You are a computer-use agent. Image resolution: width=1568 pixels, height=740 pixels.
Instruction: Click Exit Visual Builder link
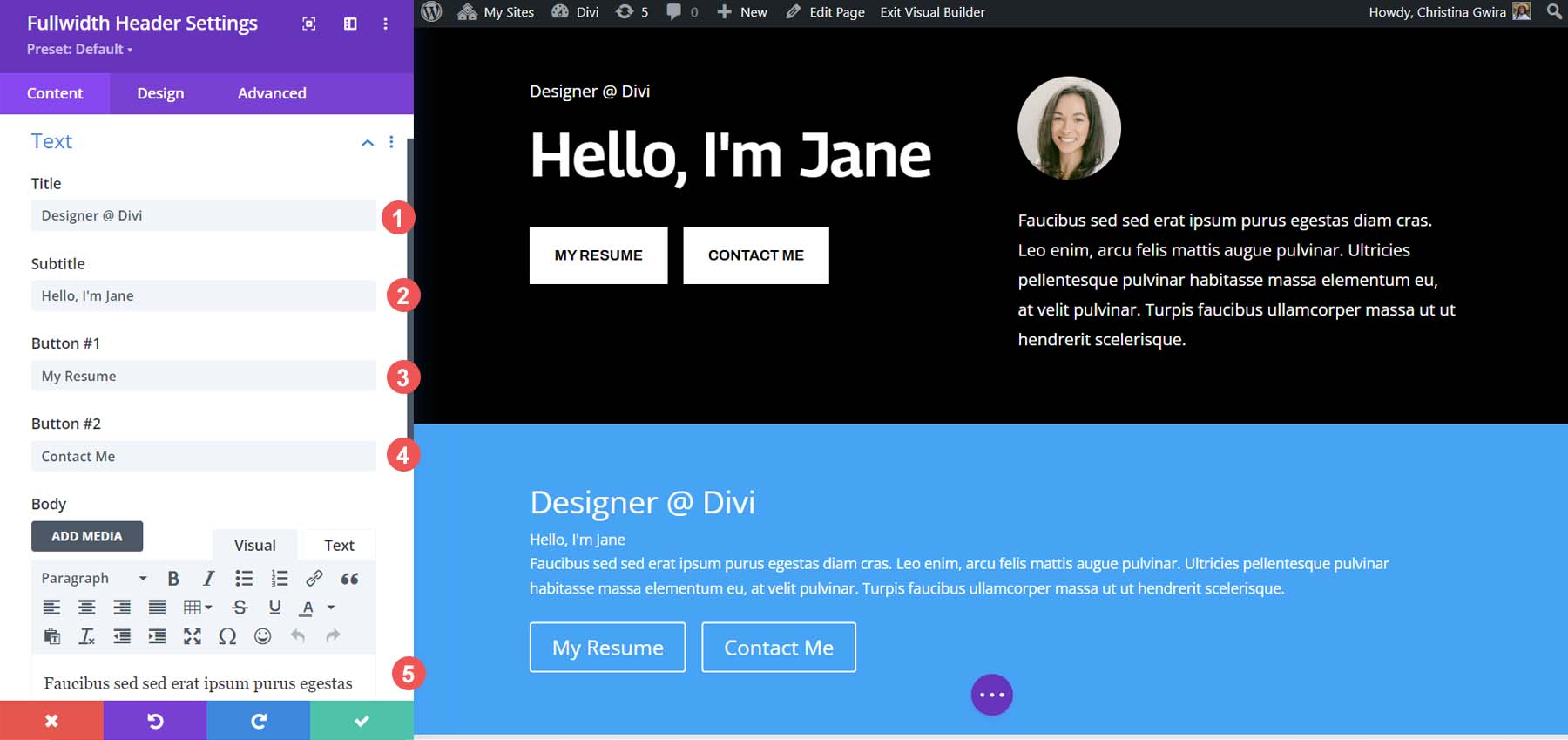pos(932,12)
